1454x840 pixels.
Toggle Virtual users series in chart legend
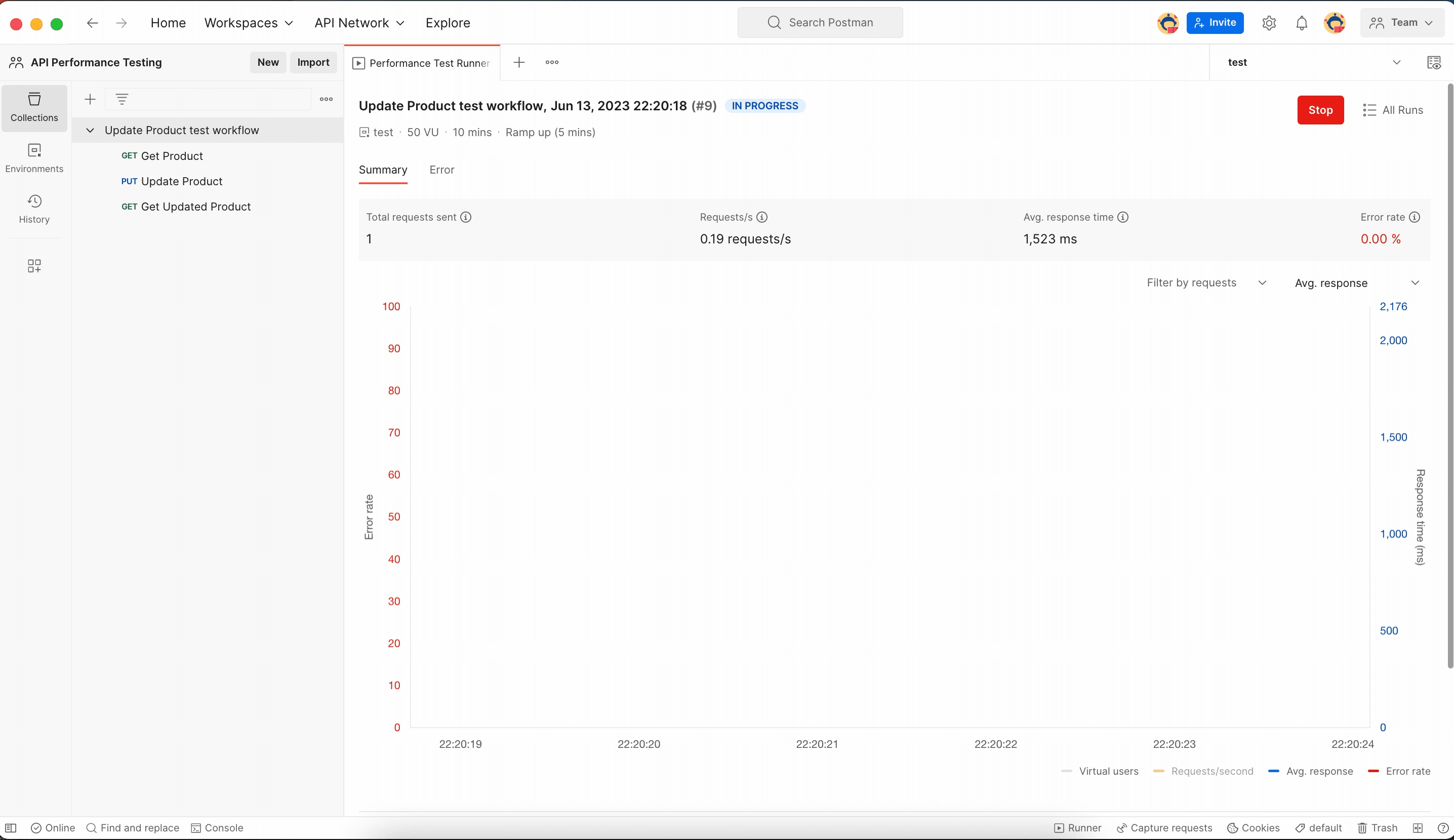click(1100, 771)
